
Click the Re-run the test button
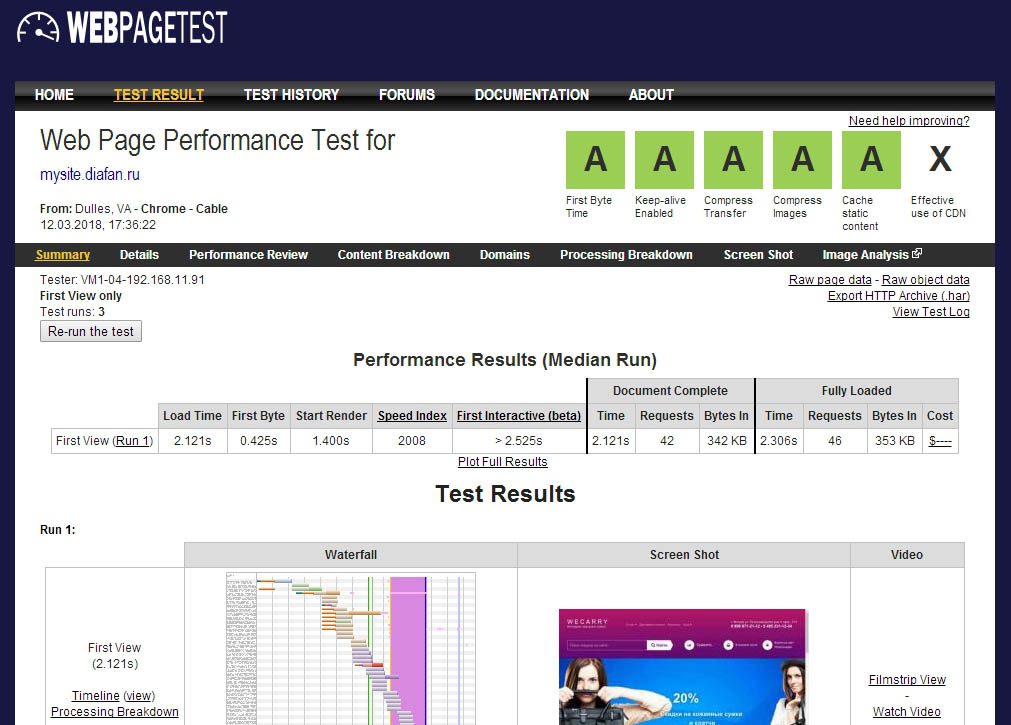tap(91, 332)
